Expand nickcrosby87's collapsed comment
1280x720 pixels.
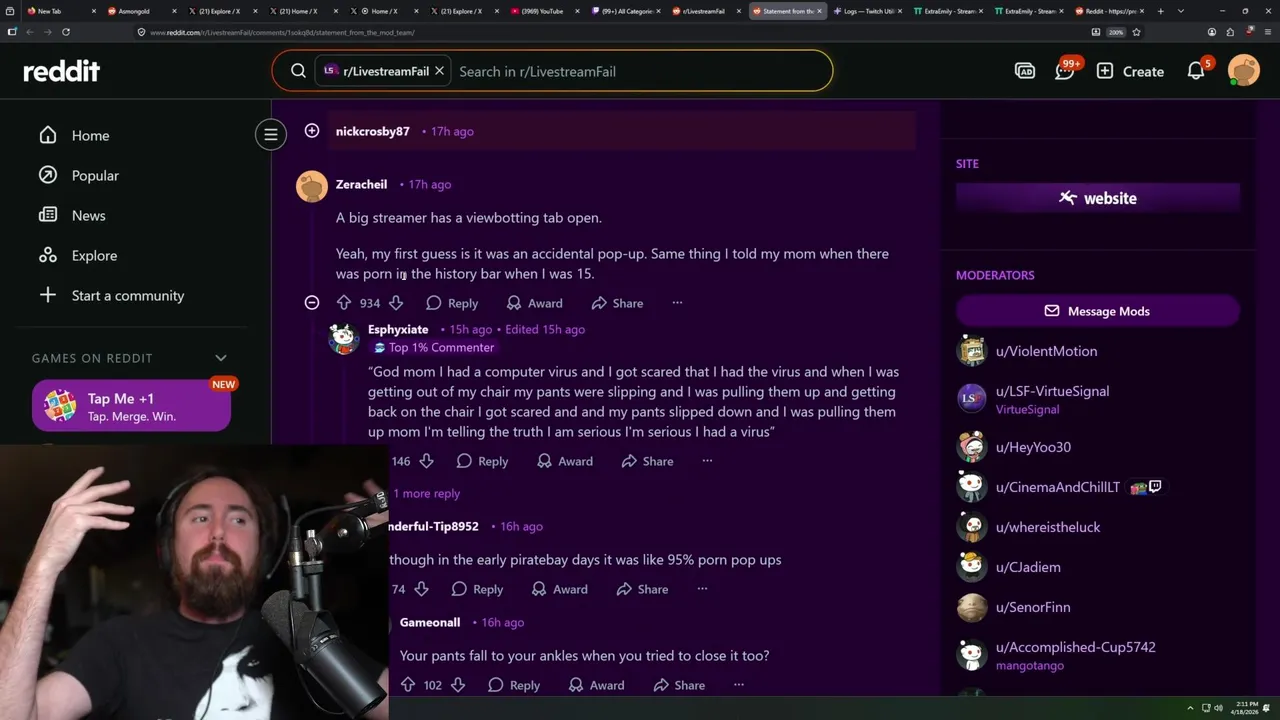click(x=312, y=131)
